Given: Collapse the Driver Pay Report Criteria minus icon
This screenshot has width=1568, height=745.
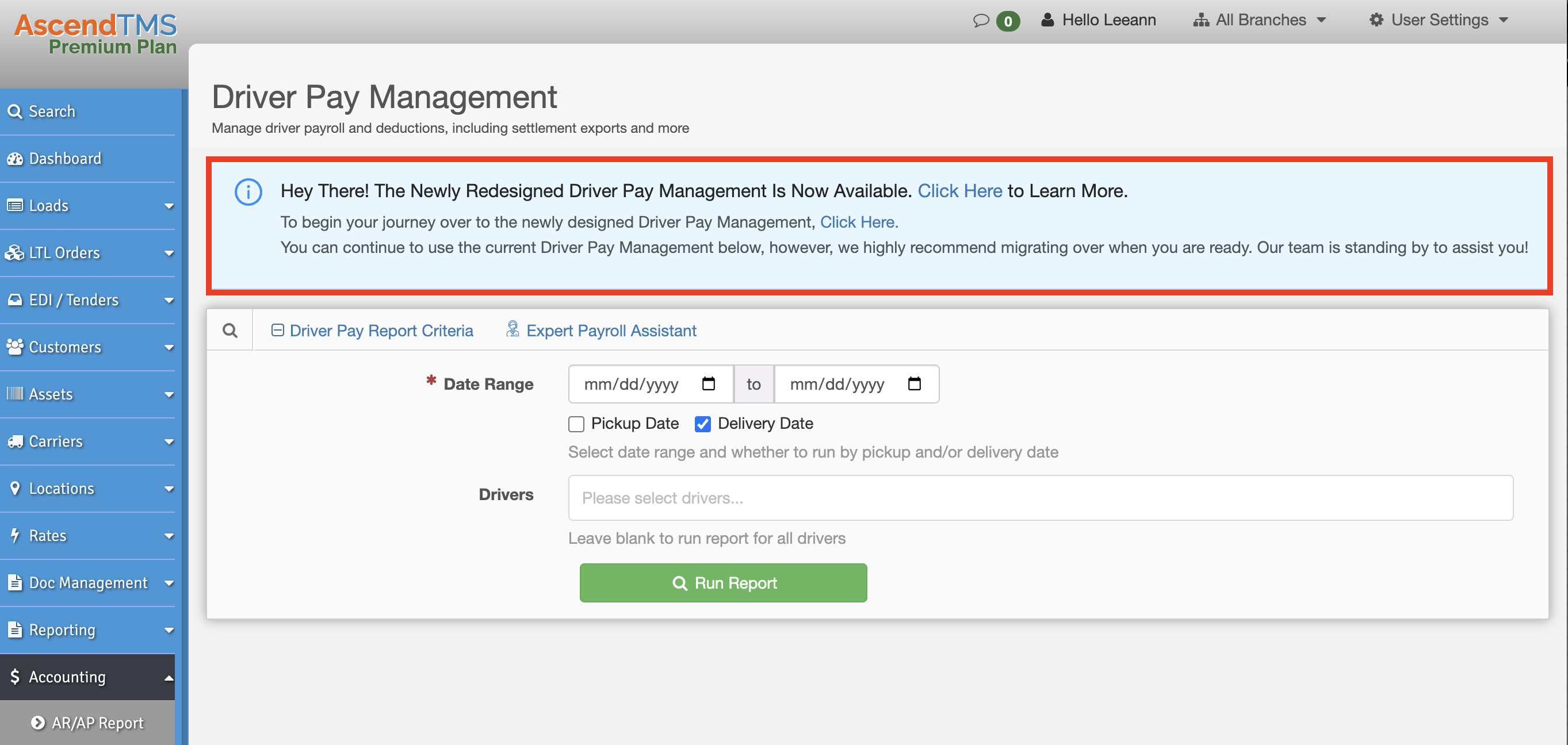Looking at the screenshot, I should [278, 330].
